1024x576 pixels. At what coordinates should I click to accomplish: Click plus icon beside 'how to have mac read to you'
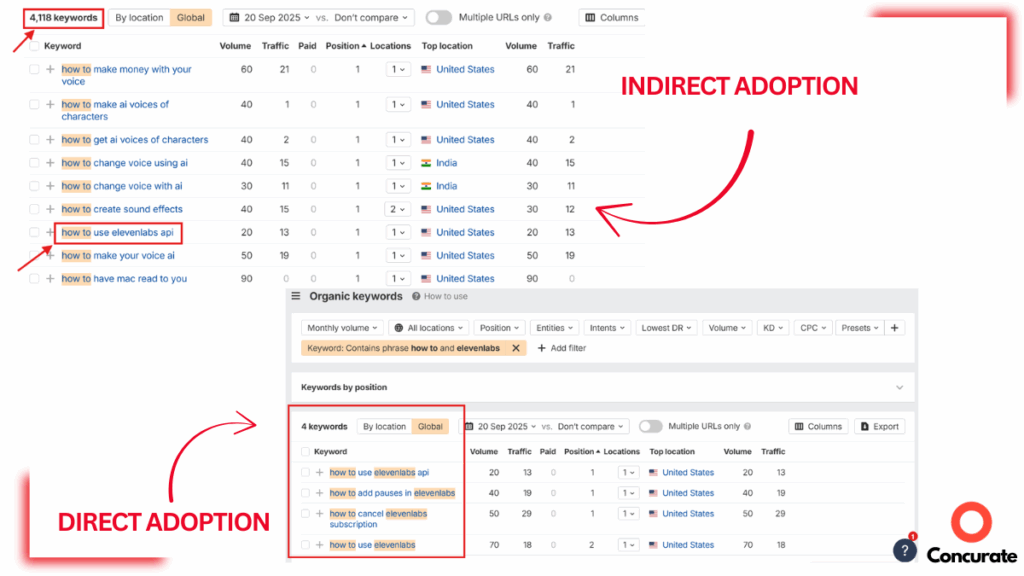pyautogui.click(x=50, y=279)
